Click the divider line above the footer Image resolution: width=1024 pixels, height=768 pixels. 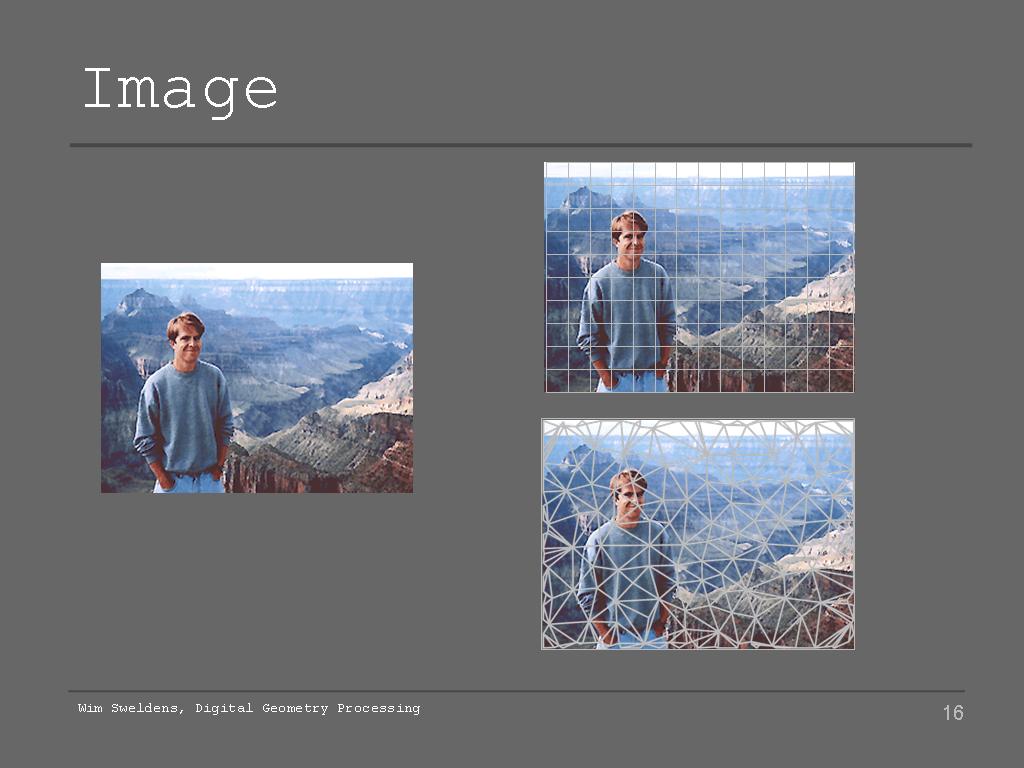(516, 691)
